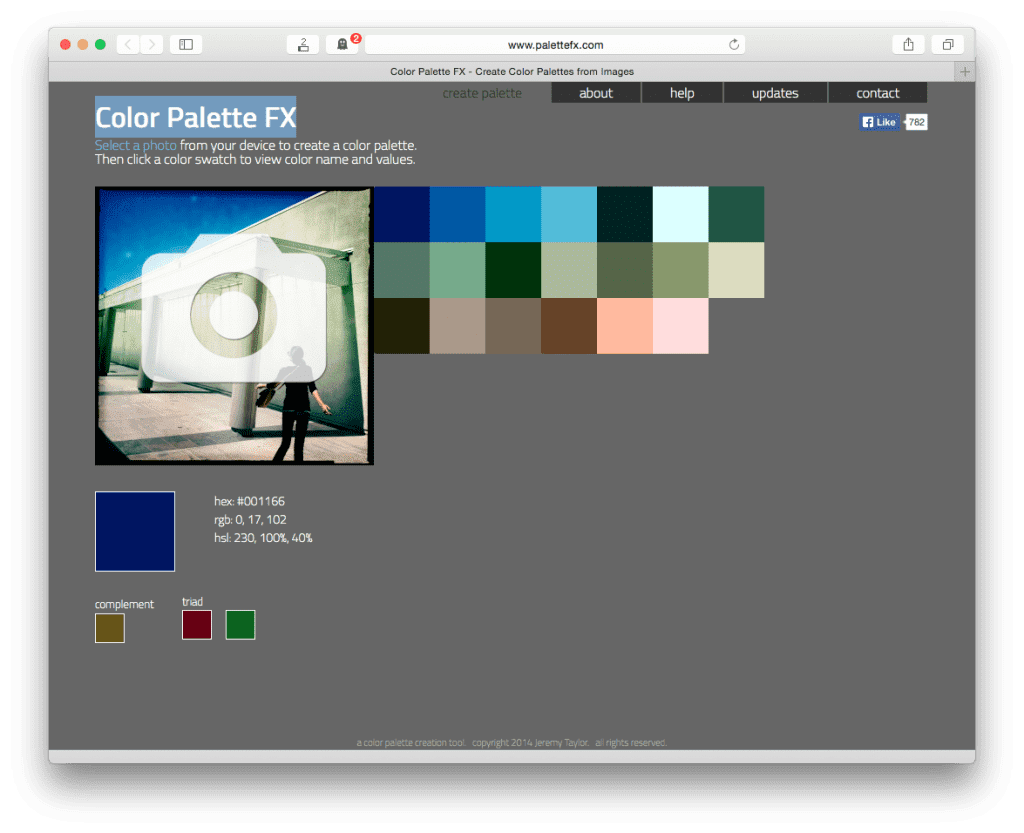Select the pale cyan white swatch

(x=680, y=214)
